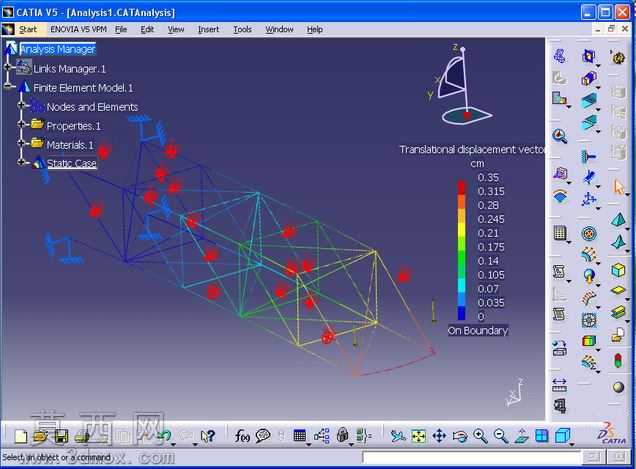Activate the Rotate view icon

click(460, 436)
